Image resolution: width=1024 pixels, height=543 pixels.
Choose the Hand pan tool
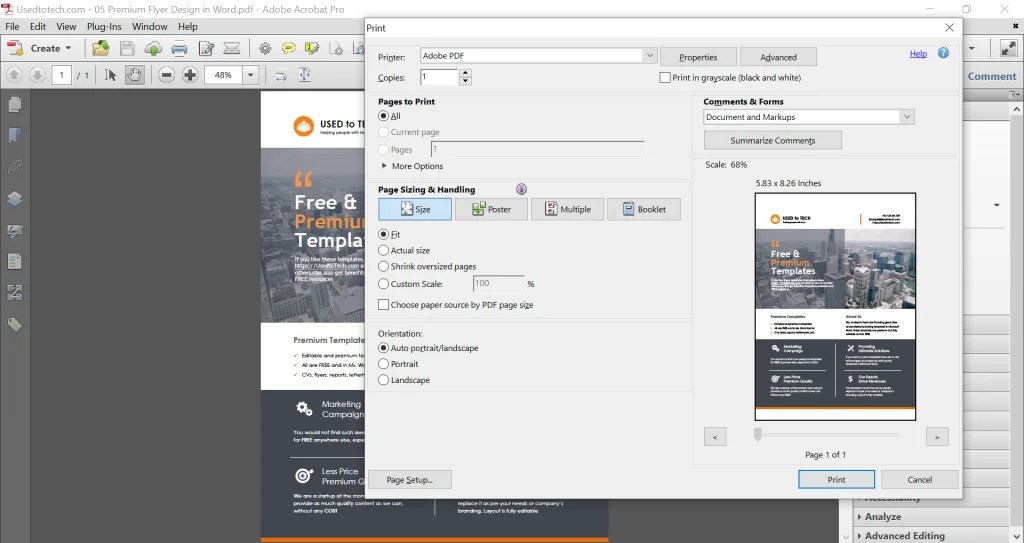coord(134,75)
